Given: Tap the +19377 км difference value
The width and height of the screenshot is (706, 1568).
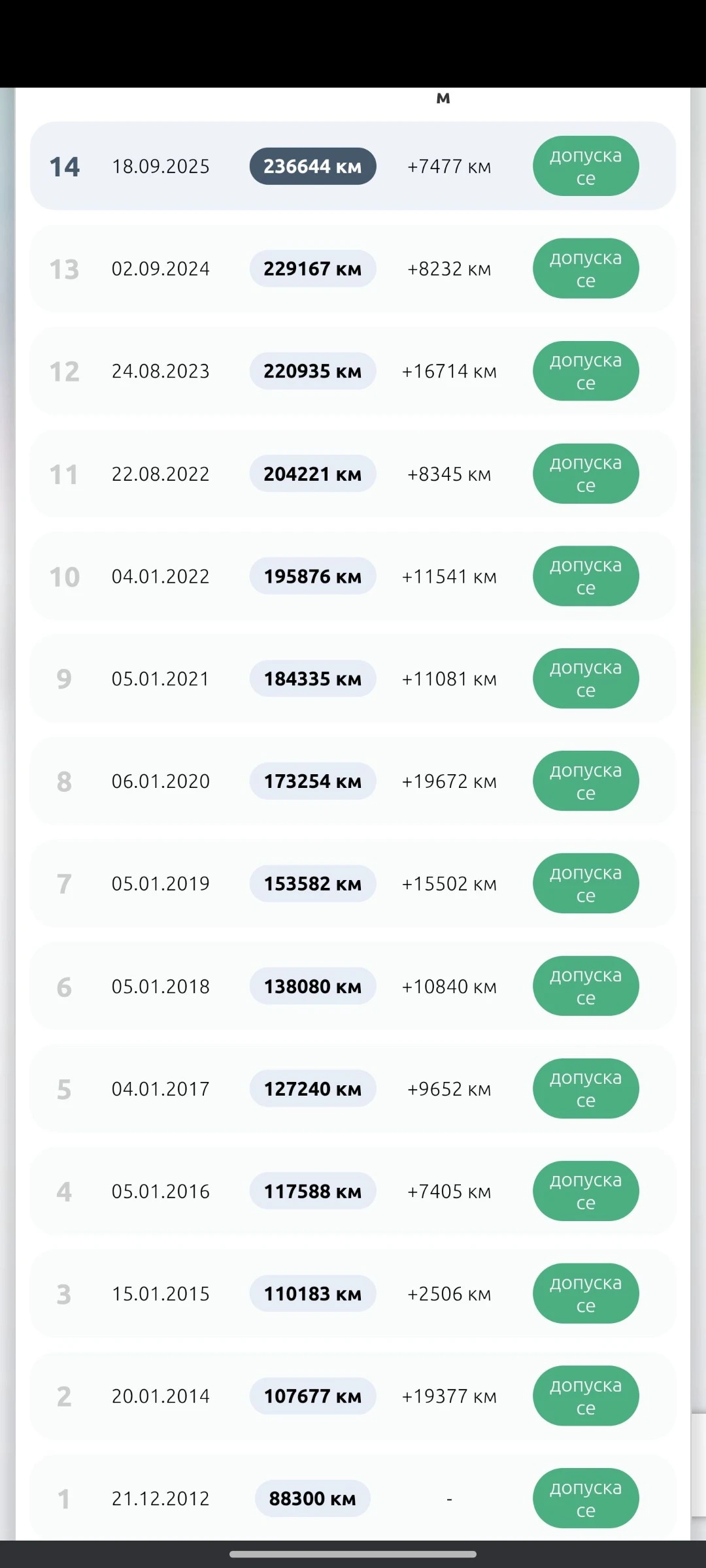Looking at the screenshot, I should (x=449, y=1396).
